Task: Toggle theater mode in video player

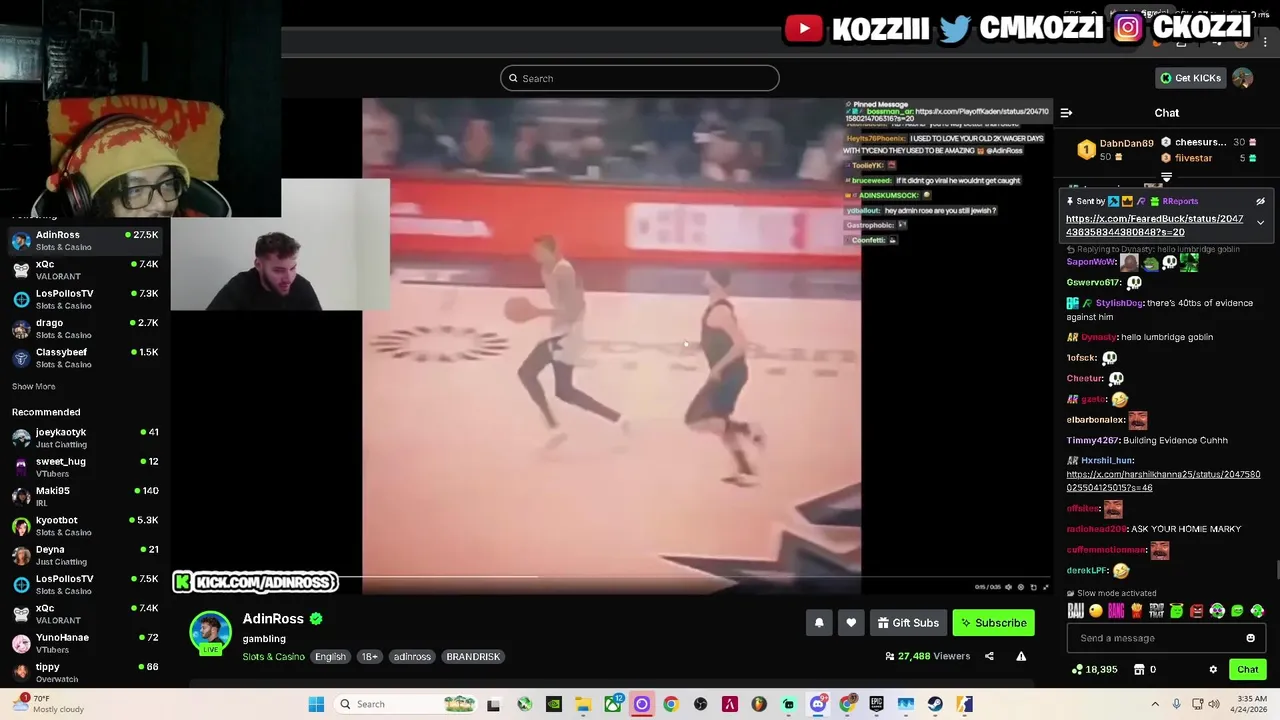Action: pyautogui.click(x=1033, y=587)
